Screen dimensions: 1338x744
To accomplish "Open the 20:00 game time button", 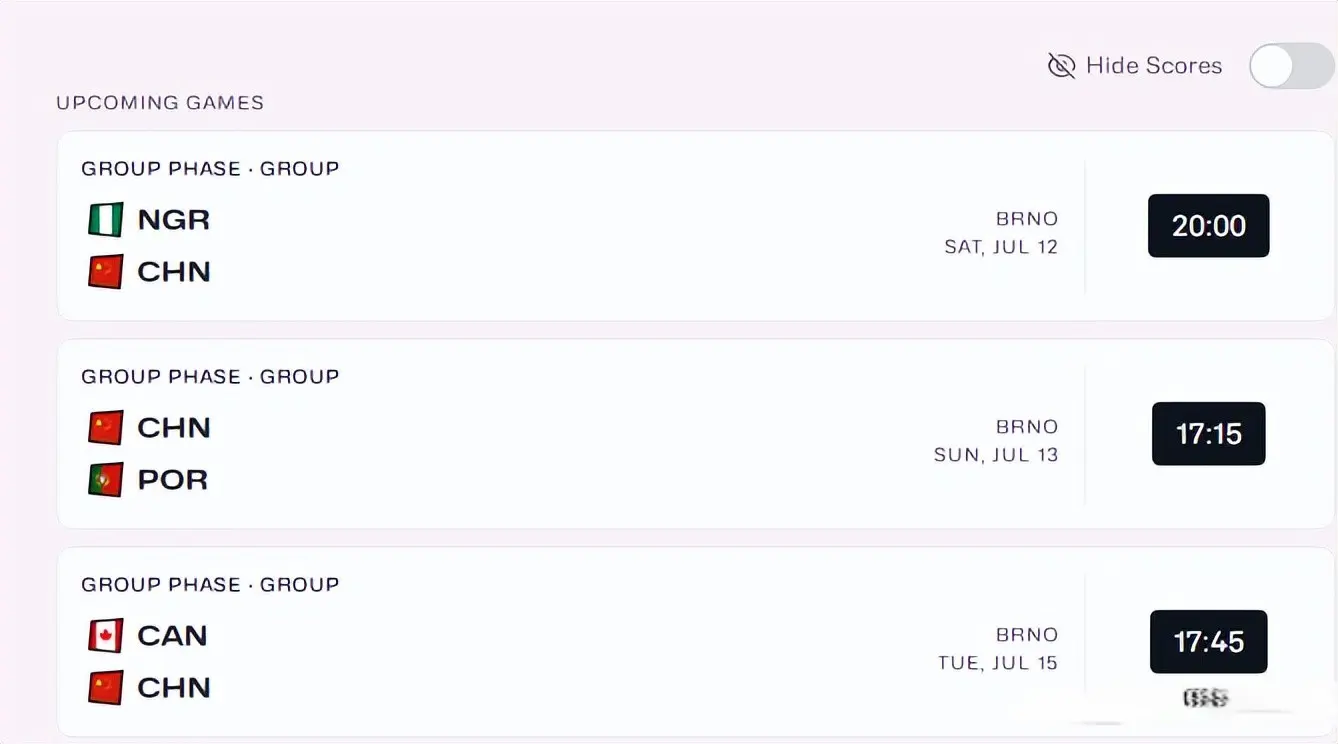I will click(x=1208, y=226).
